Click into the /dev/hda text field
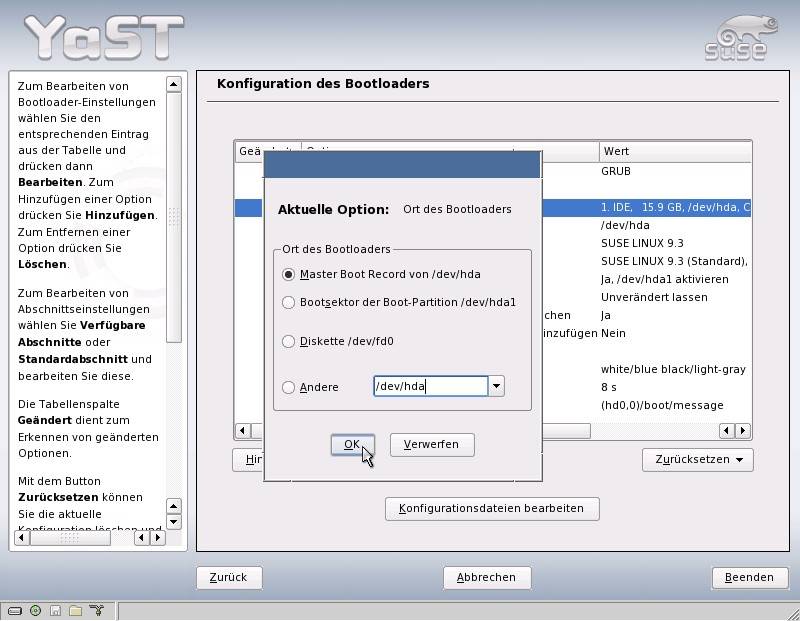 [430, 387]
